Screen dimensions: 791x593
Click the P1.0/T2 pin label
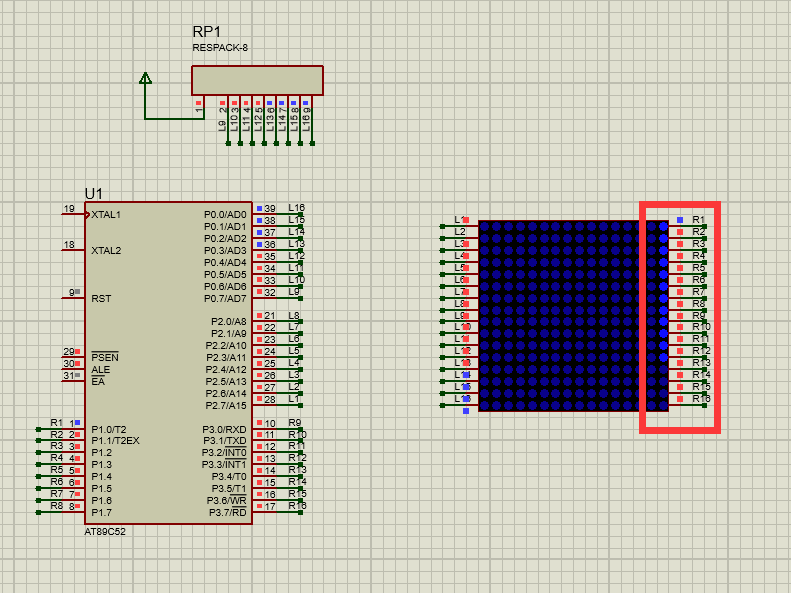tap(108, 430)
